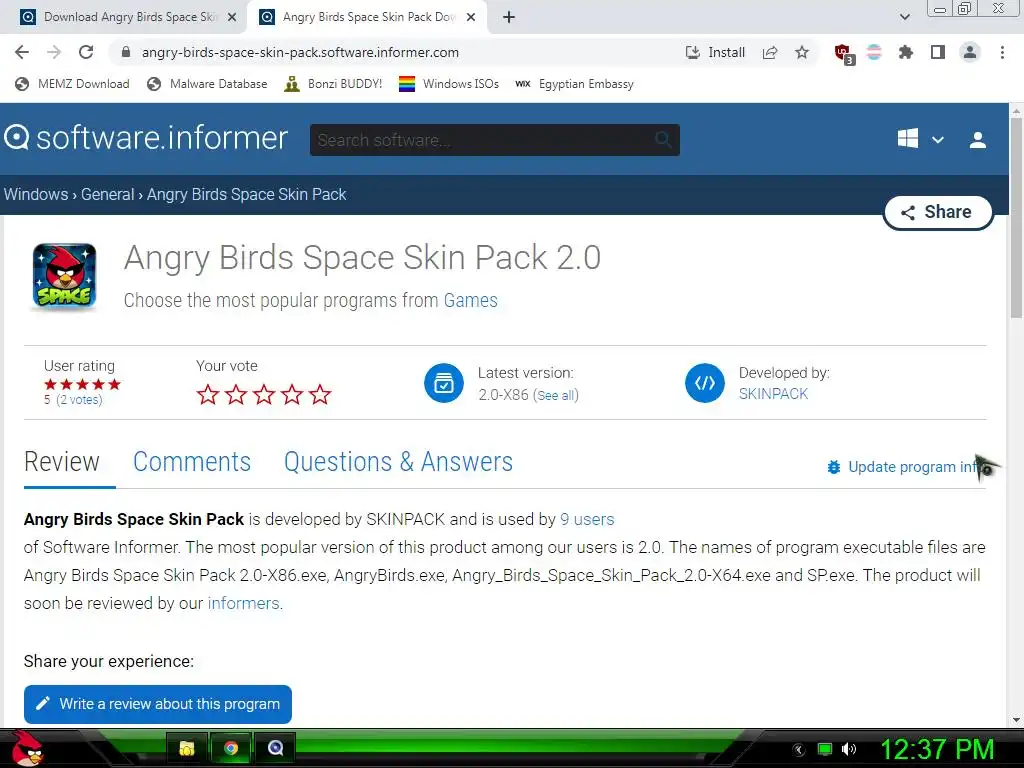Open the Bonzi BUDDY! bookmark
Screen dimensions: 1024x768
click(x=333, y=84)
